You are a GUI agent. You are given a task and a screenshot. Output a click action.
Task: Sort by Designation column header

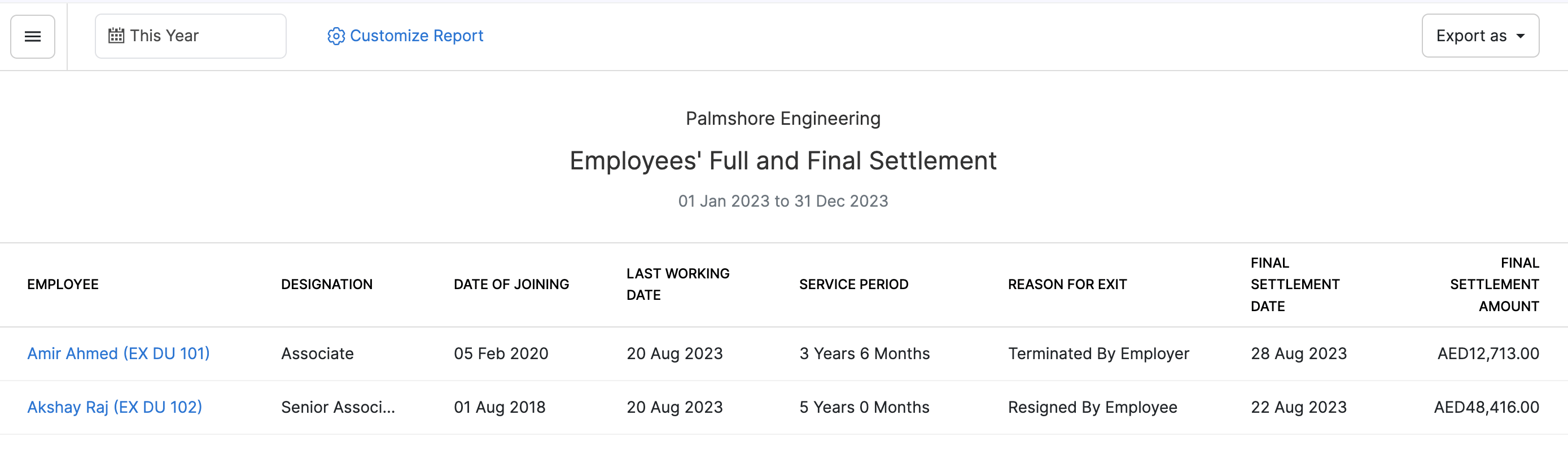[x=326, y=284]
